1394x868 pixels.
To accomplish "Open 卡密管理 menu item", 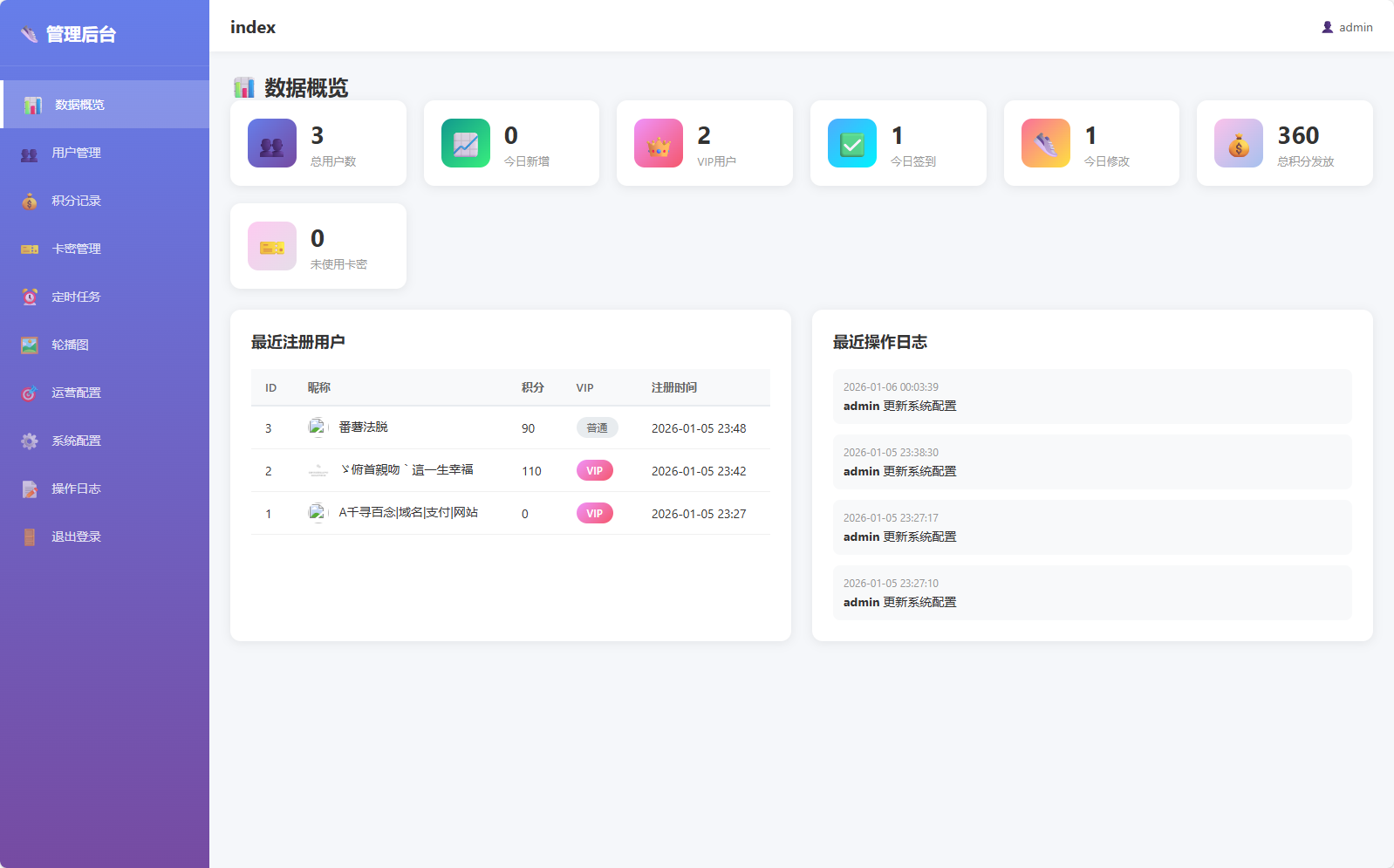I will pyautogui.click(x=105, y=249).
